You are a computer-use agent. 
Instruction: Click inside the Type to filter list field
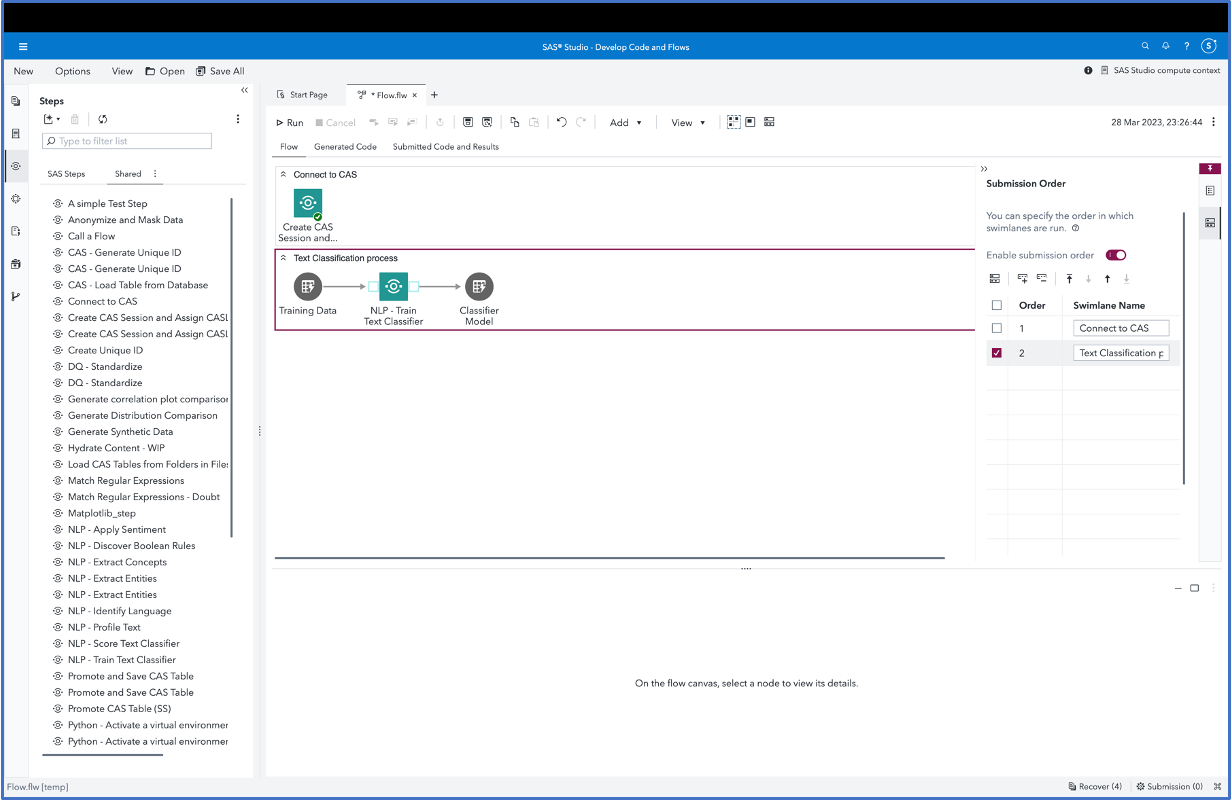(126, 140)
